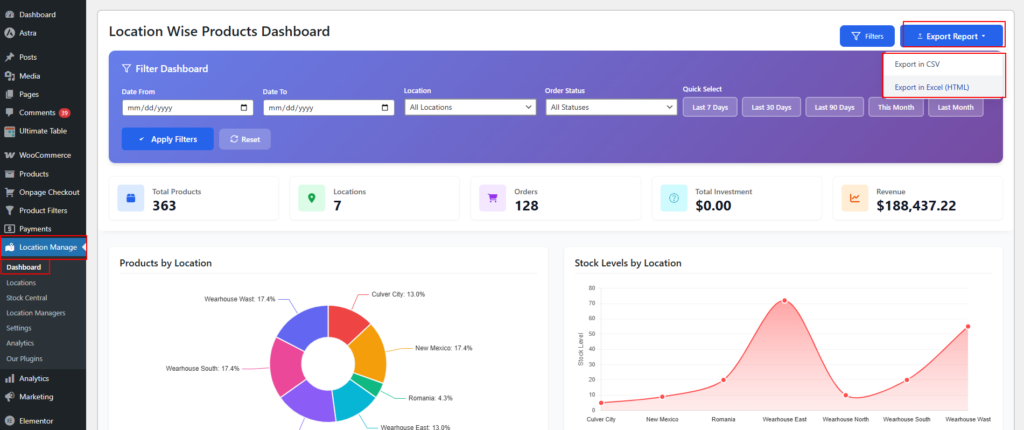Select the Last 7 Days quick filter
This screenshot has width=1024, height=430.
point(710,107)
